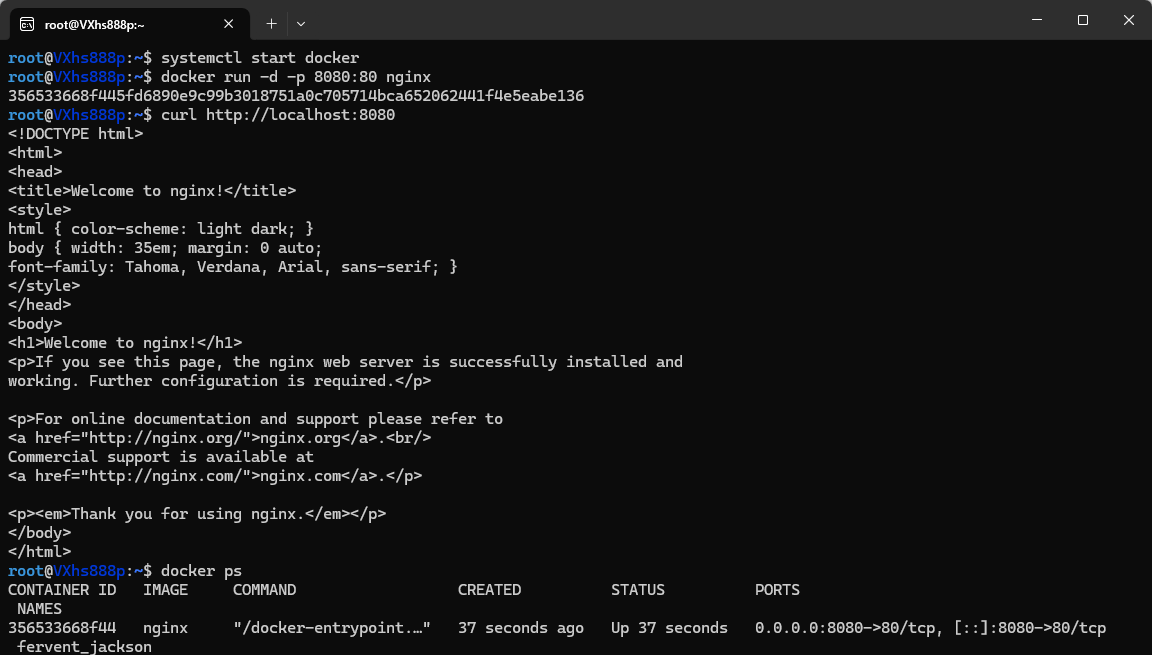The image size is (1152, 655).
Task: Maximize the terminal window
Action: (x=1082, y=20)
